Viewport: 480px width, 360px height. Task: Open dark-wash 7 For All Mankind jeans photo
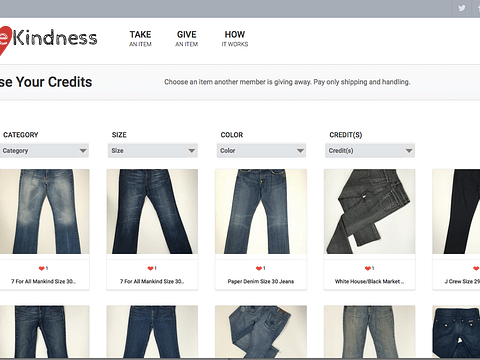pyautogui.click(x=152, y=211)
